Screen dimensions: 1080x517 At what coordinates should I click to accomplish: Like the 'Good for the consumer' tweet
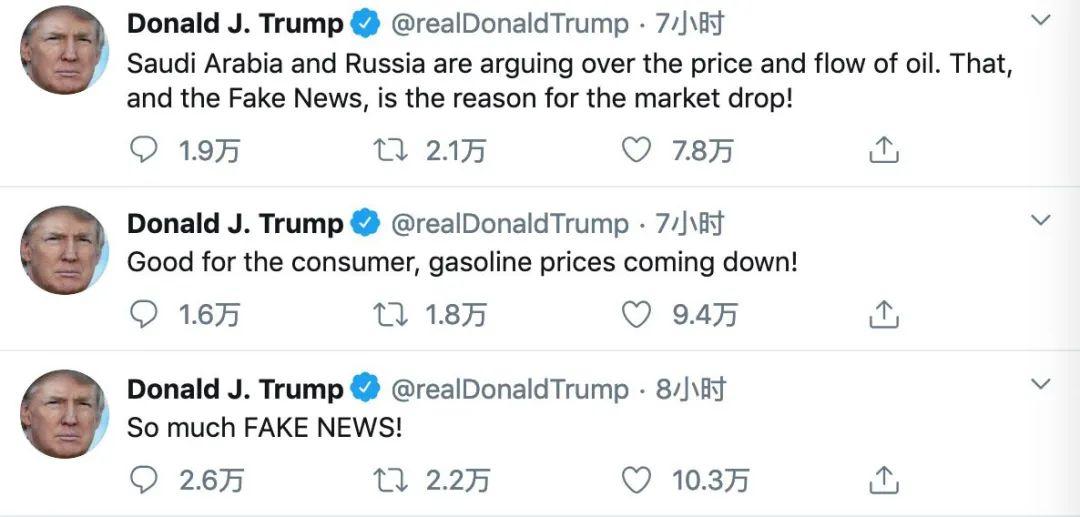(x=636, y=315)
